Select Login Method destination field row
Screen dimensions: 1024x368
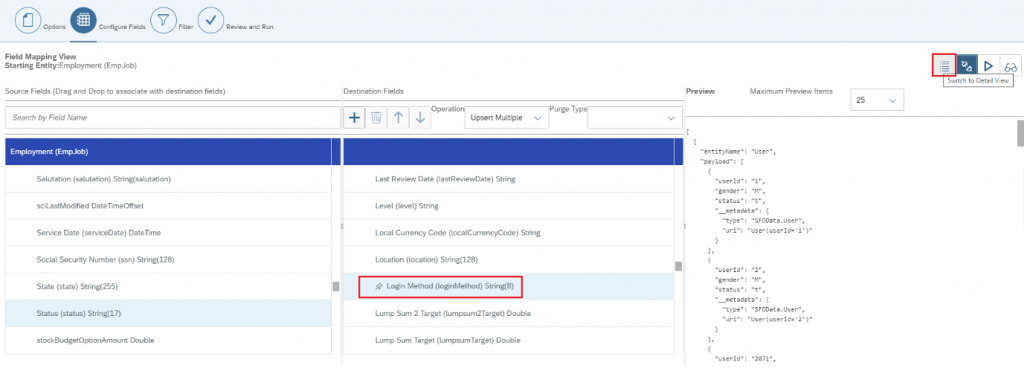(x=508, y=286)
